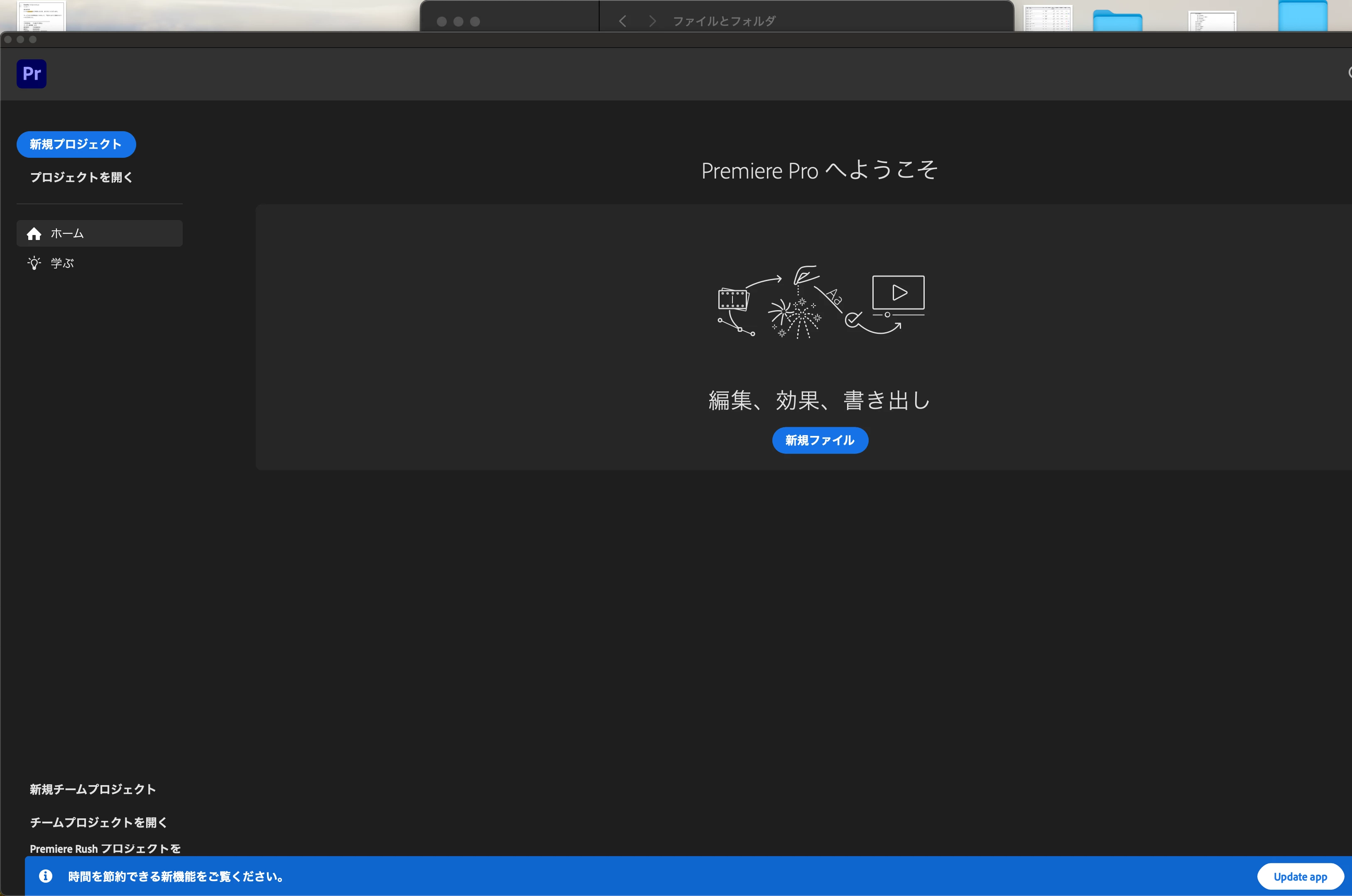Click the back chevron in Finder window
Viewport: 1352px width, 896px height.
tap(623, 21)
